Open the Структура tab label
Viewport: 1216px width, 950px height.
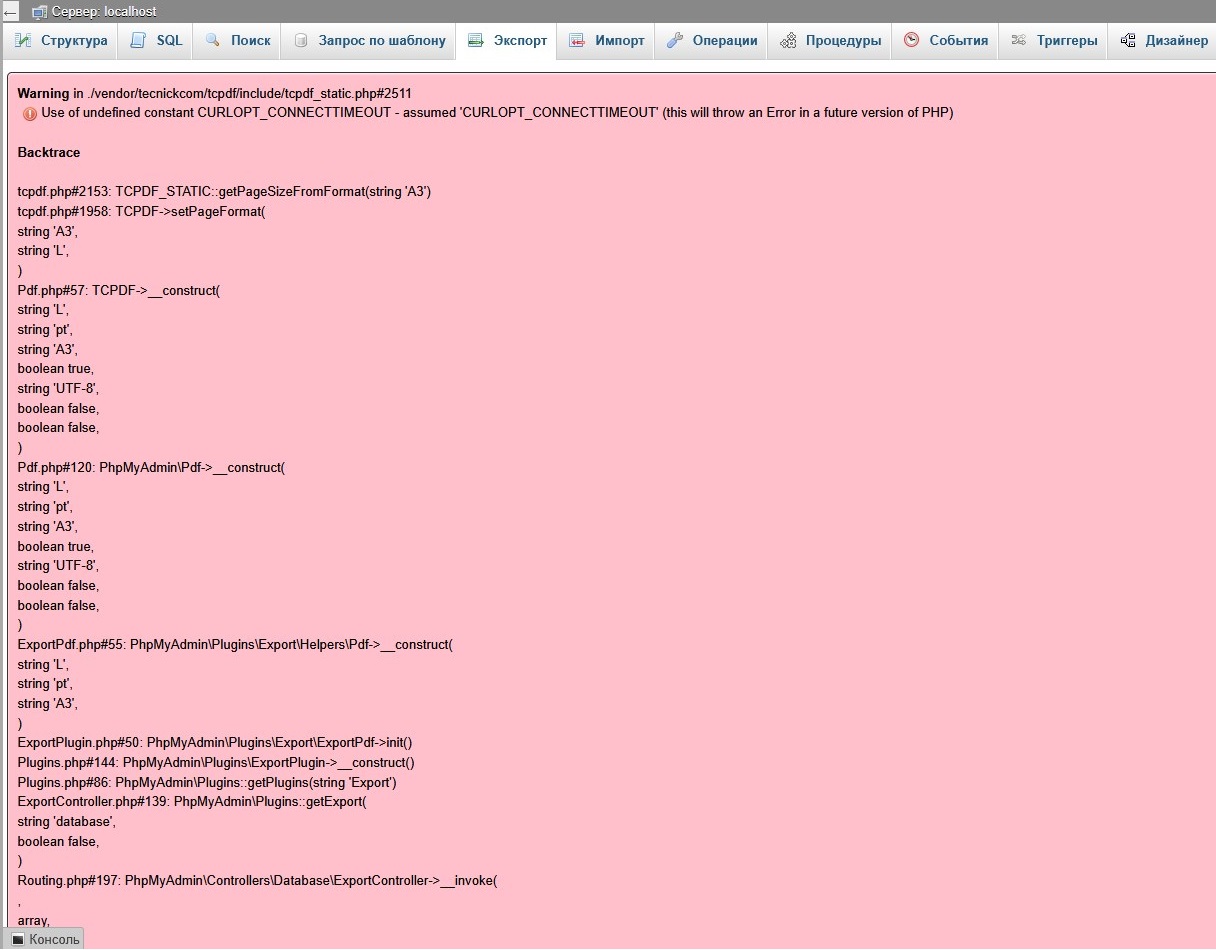point(74,41)
